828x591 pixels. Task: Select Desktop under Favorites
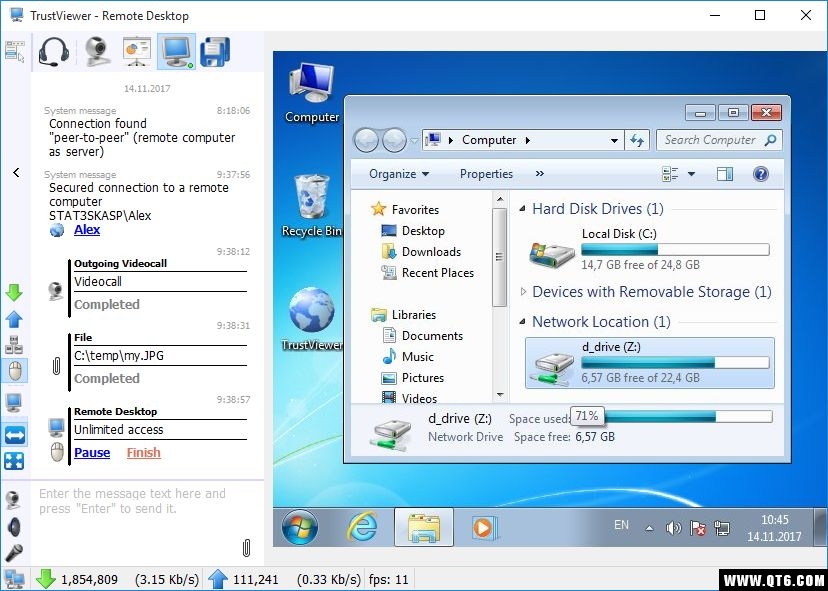coord(413,231)
